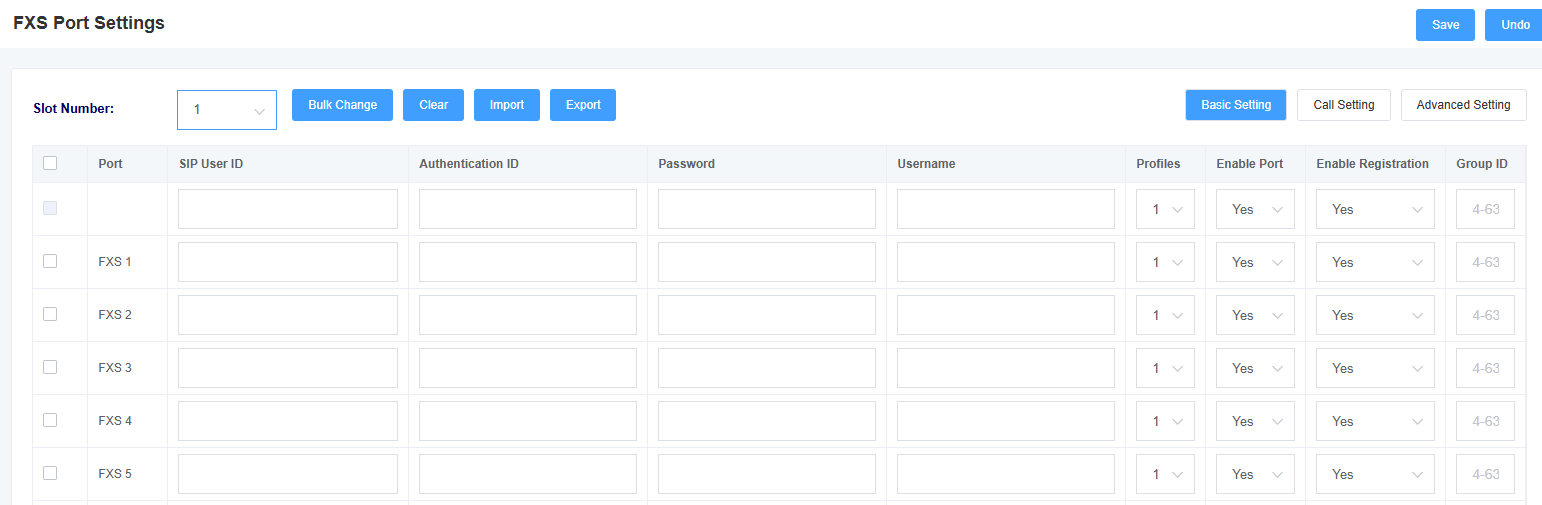Open the Profiles dropdown in the unlabeled top row

[x=1165, y=209]
